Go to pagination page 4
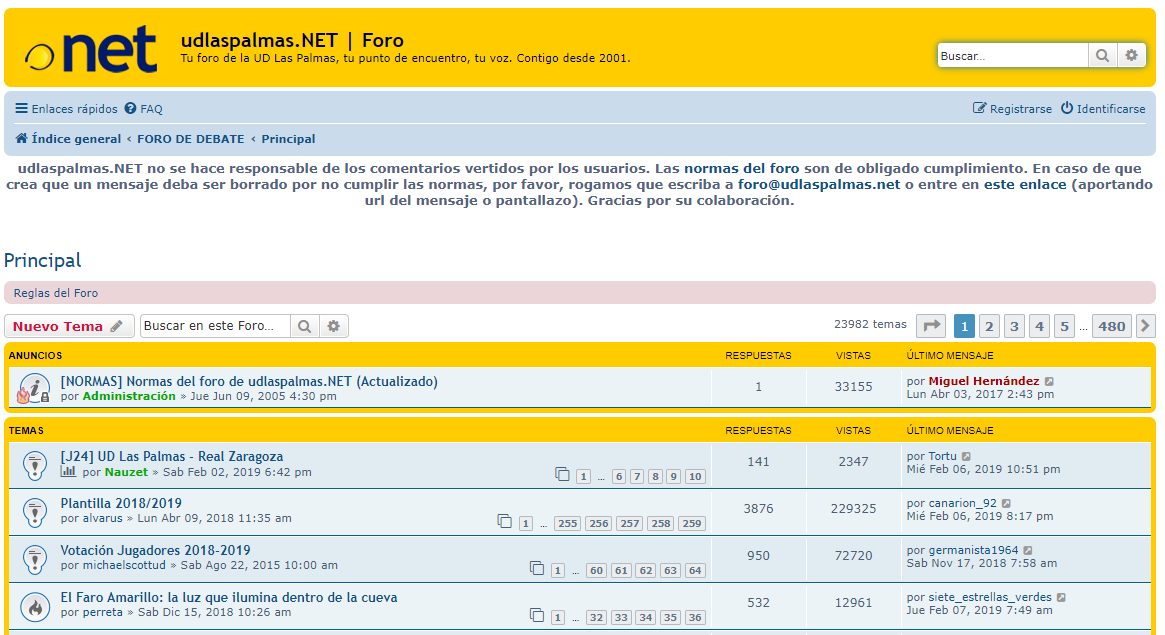 [x=1039, y=326]
